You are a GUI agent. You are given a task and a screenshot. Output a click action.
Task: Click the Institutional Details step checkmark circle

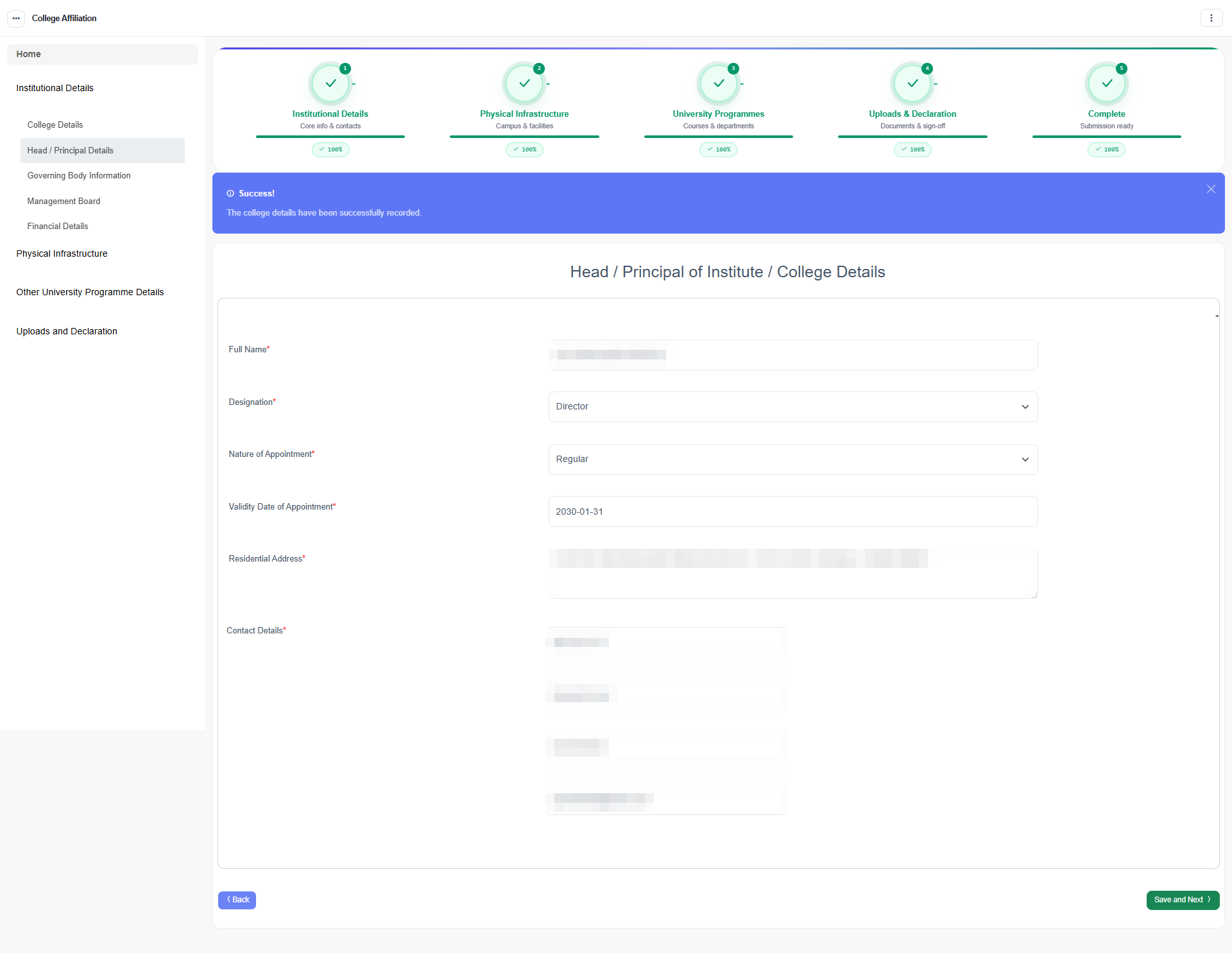pos(330,83)
